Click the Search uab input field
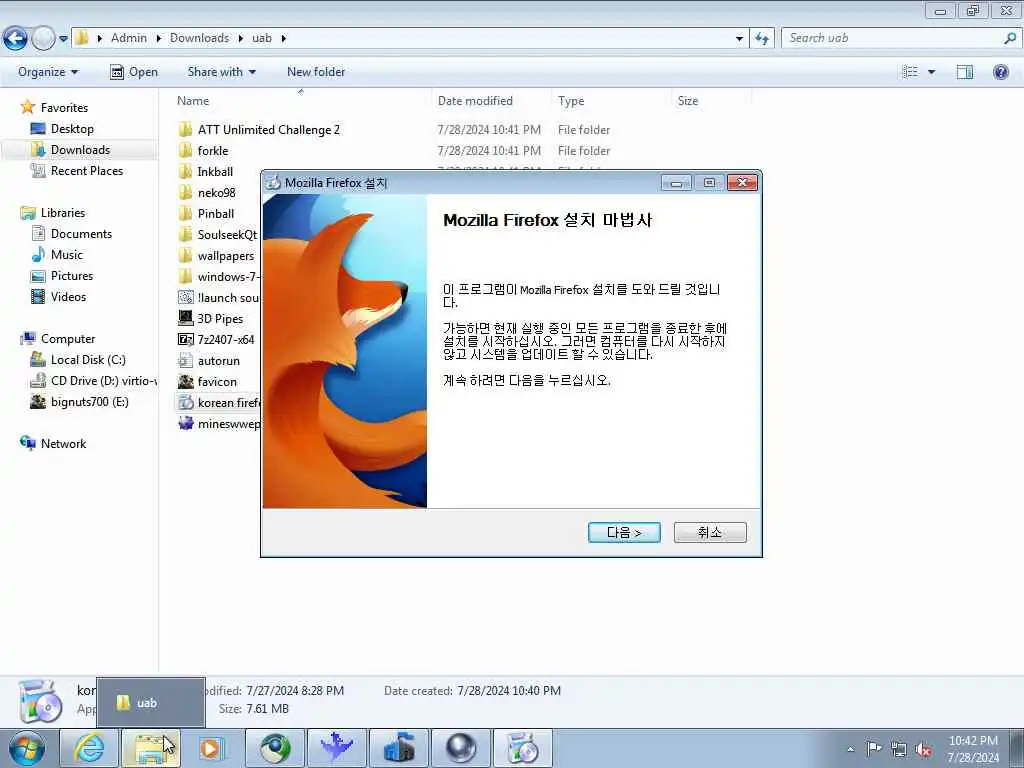This screenshot has width=1024, height=768. point(895,38)
